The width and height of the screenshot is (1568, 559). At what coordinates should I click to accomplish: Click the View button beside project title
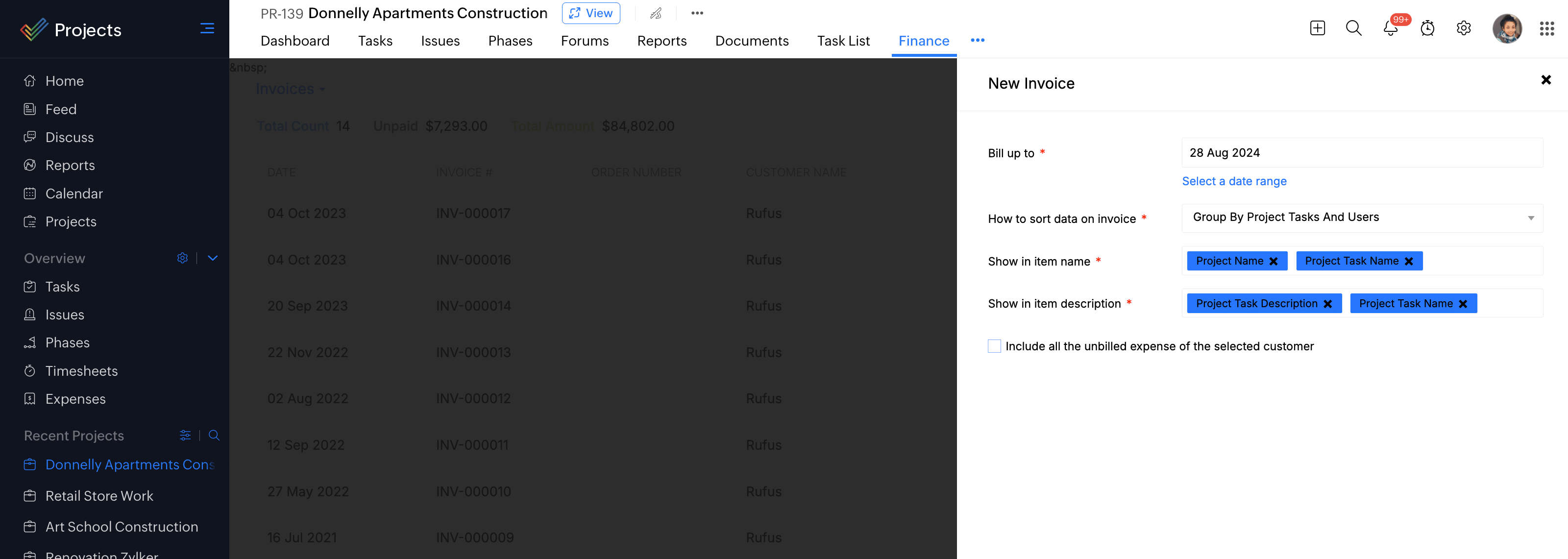590,13
